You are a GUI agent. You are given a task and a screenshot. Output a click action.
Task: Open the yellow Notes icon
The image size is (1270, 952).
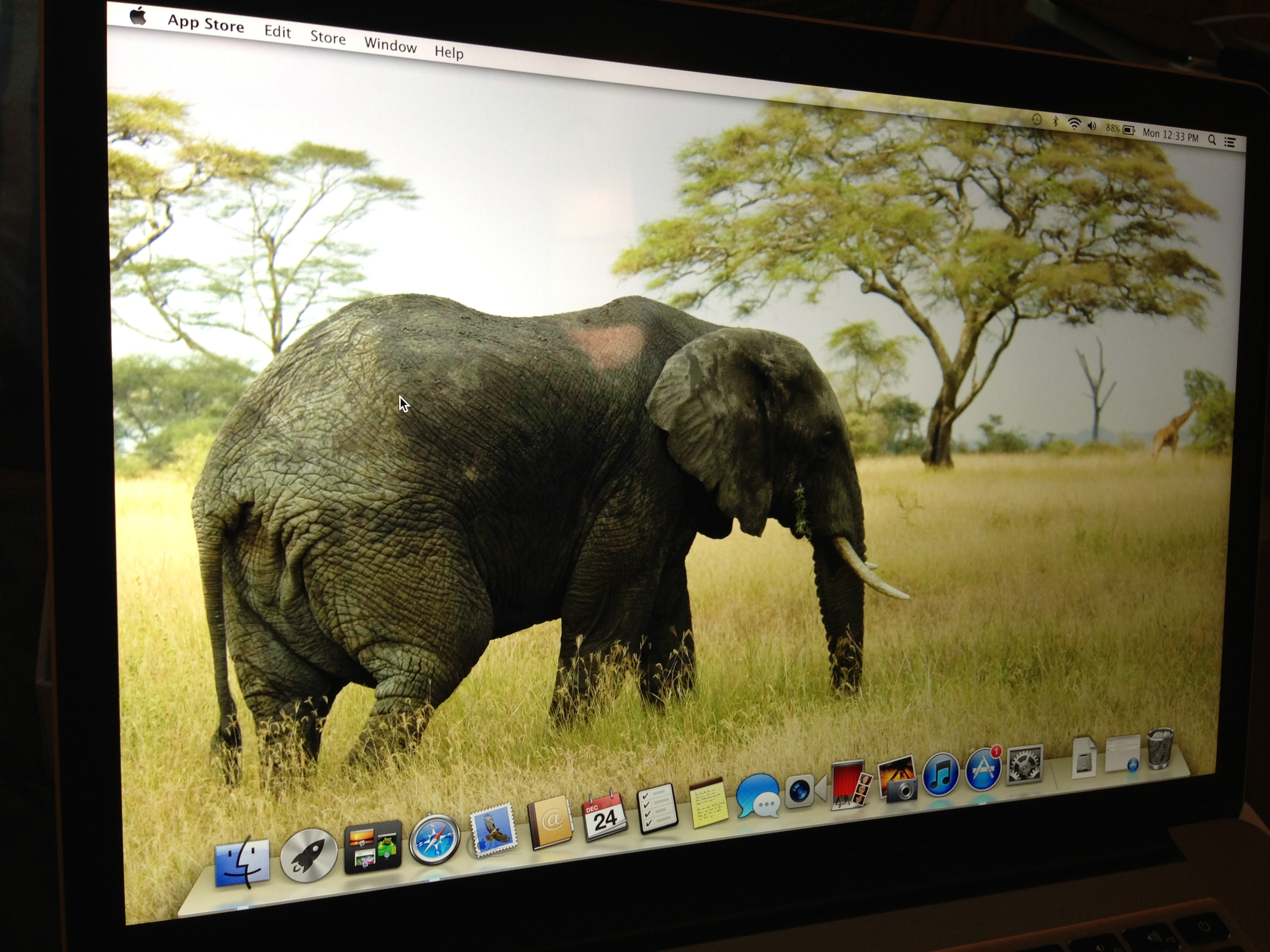pyautogui.click(x=709, y=803)
